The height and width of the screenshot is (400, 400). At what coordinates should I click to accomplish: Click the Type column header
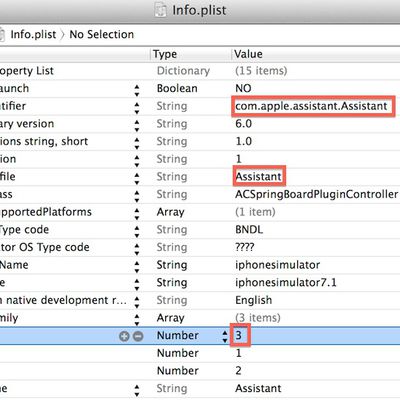pos(165,54)
